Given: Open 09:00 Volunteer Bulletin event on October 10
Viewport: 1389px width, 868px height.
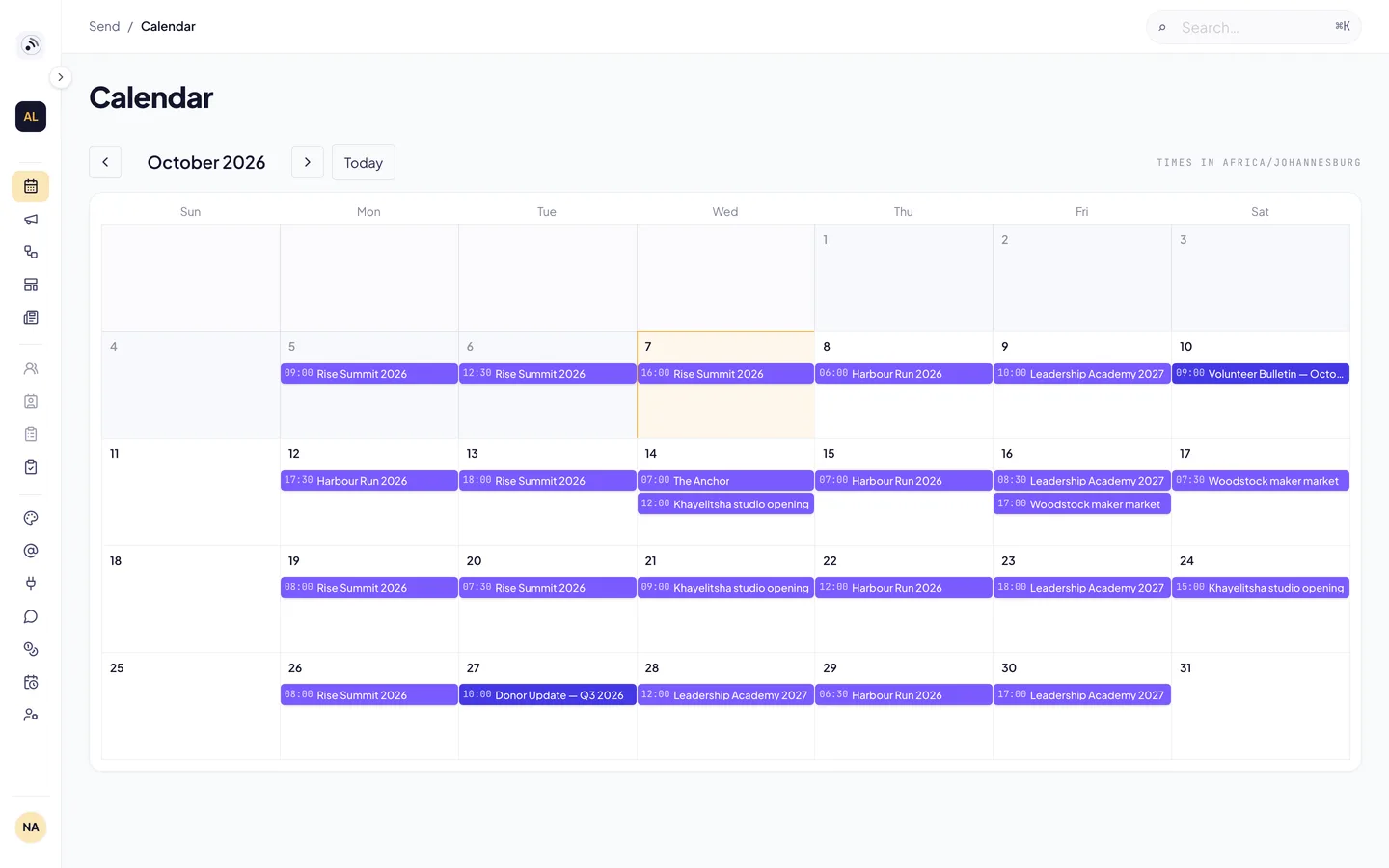Looking at the screenshot, I should click(1261, 373).
